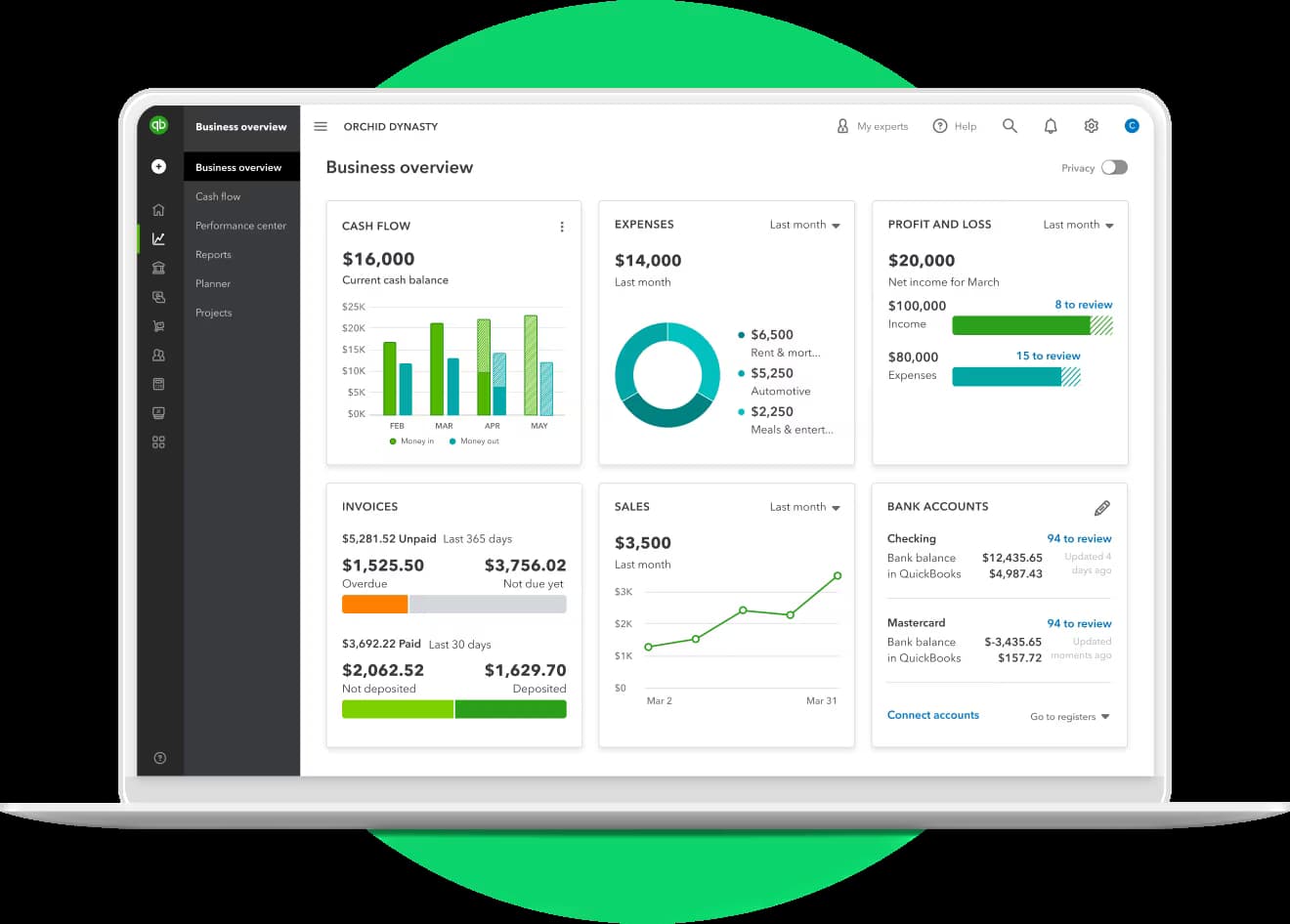The width and height of the screenshot is (1290, 924).
Task: Edit Bank Accounts using the pencil icon
Action: point(1102,507)
